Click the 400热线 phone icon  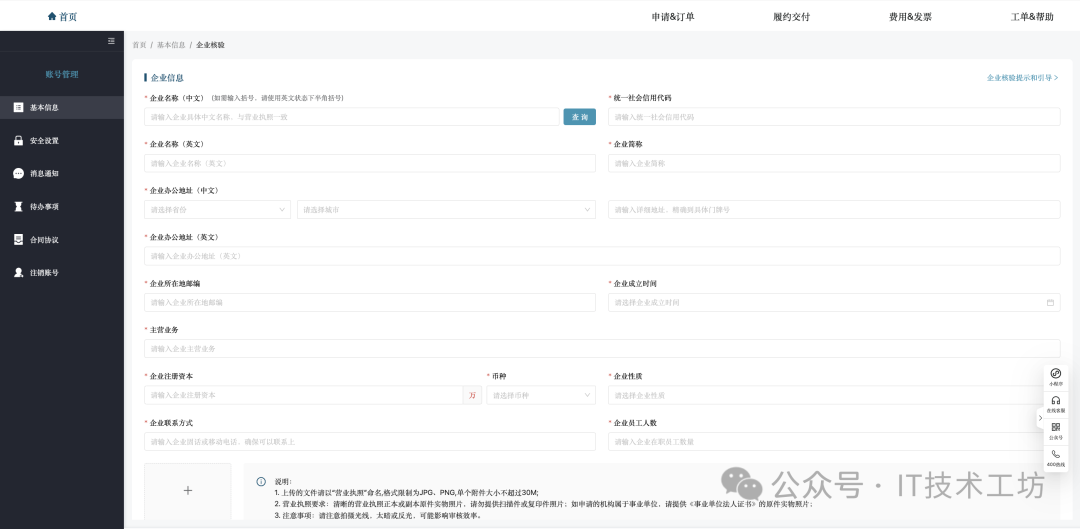coord(1056,454)
